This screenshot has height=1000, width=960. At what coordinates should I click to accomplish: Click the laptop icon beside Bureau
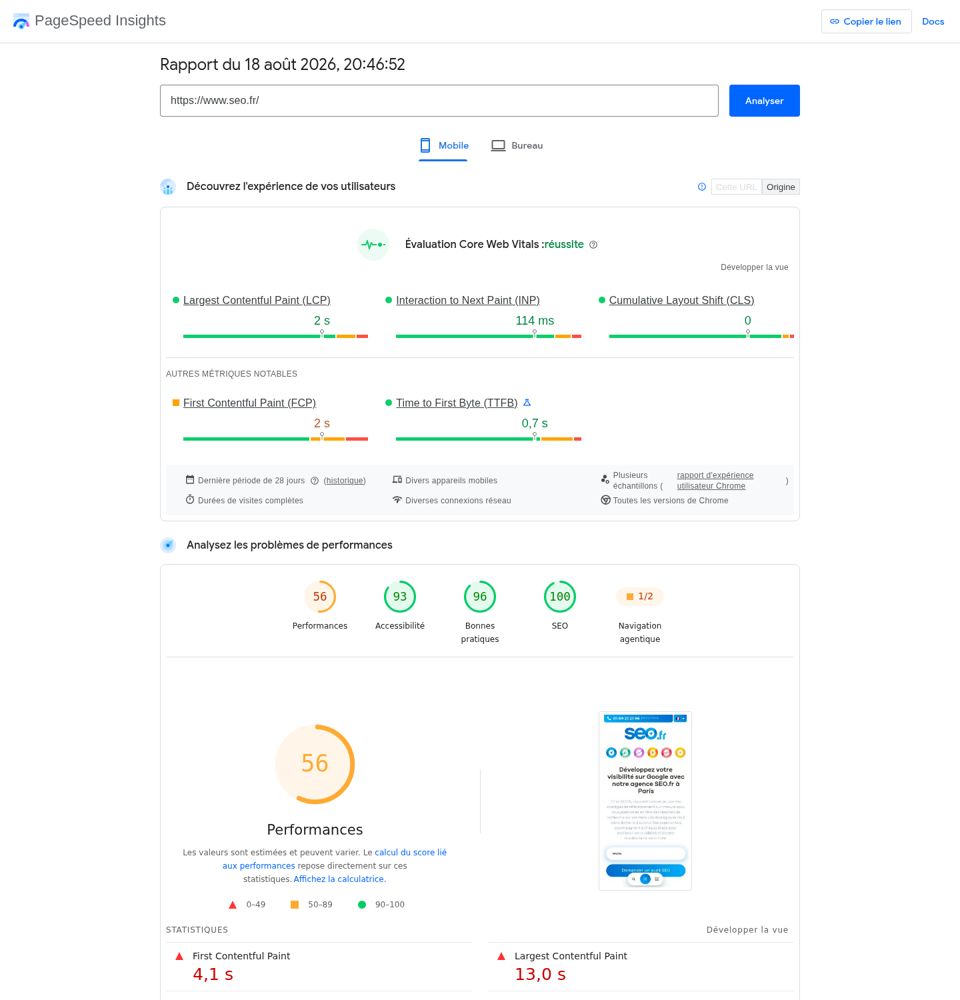pos(498,145)
